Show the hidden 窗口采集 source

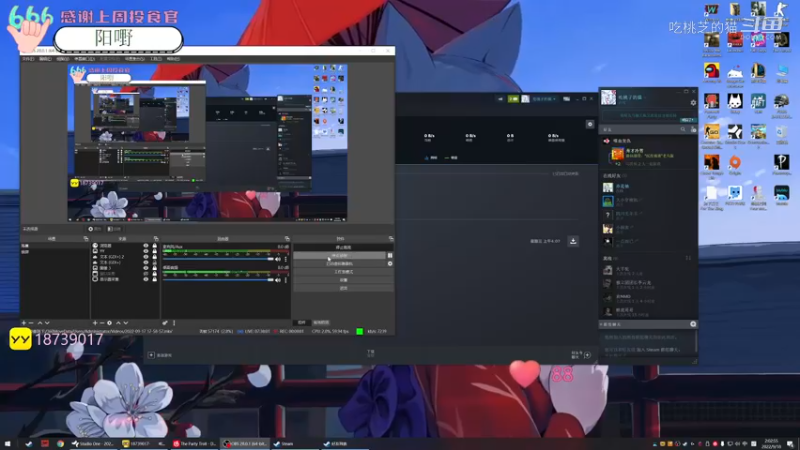pos(146,274)
